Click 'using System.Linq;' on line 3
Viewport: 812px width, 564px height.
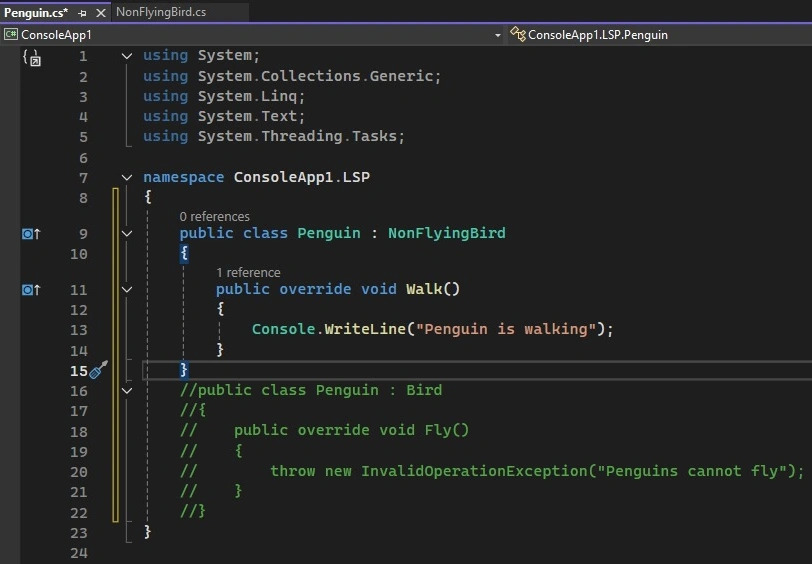pos(224,96)
